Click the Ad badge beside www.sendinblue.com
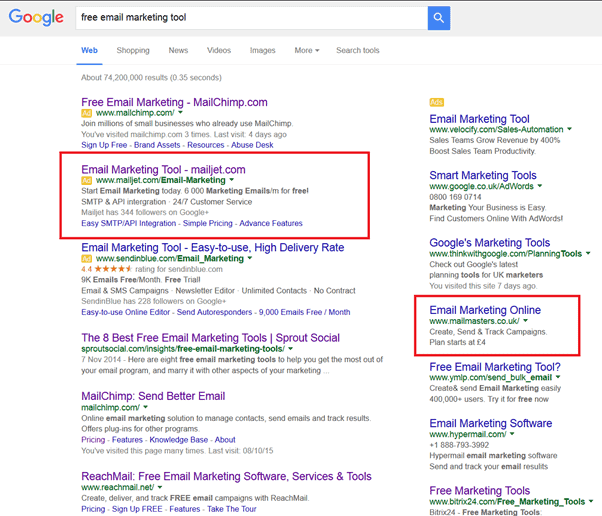The image size is (602, 516). coord(86,258)
